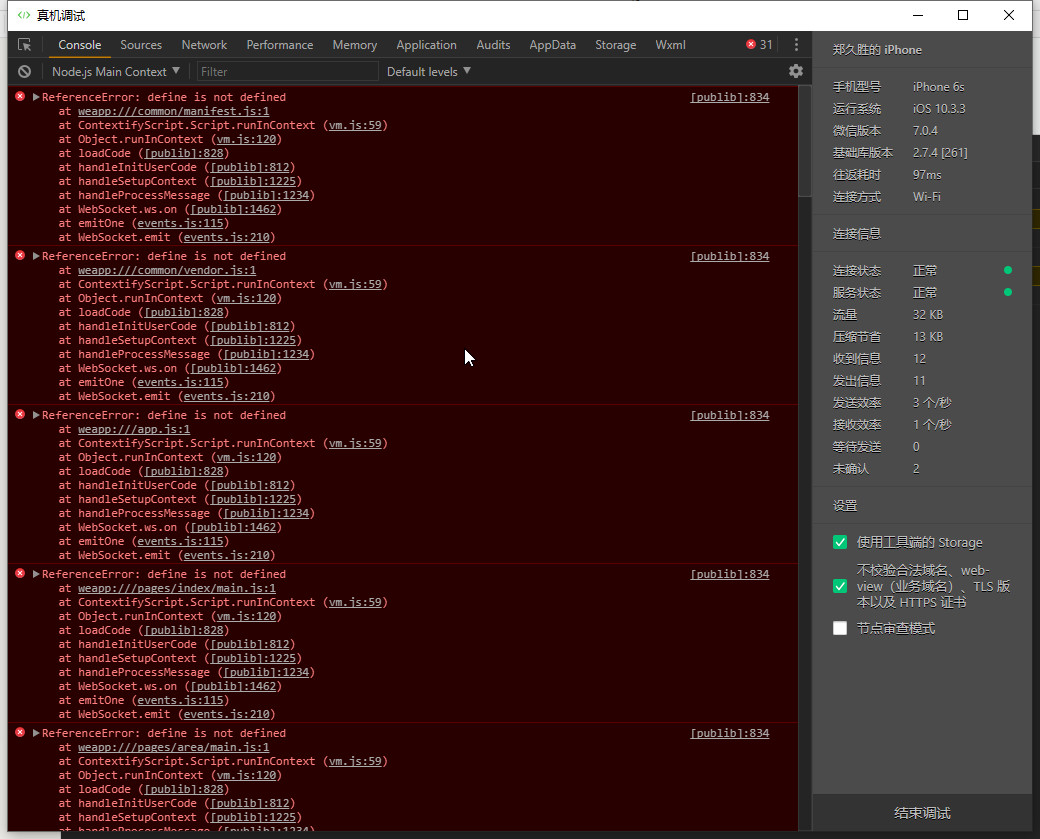This screenshot has width=1040, height=839.
Task: Enable 节点审查模式 checkbox
Action: 840,628
